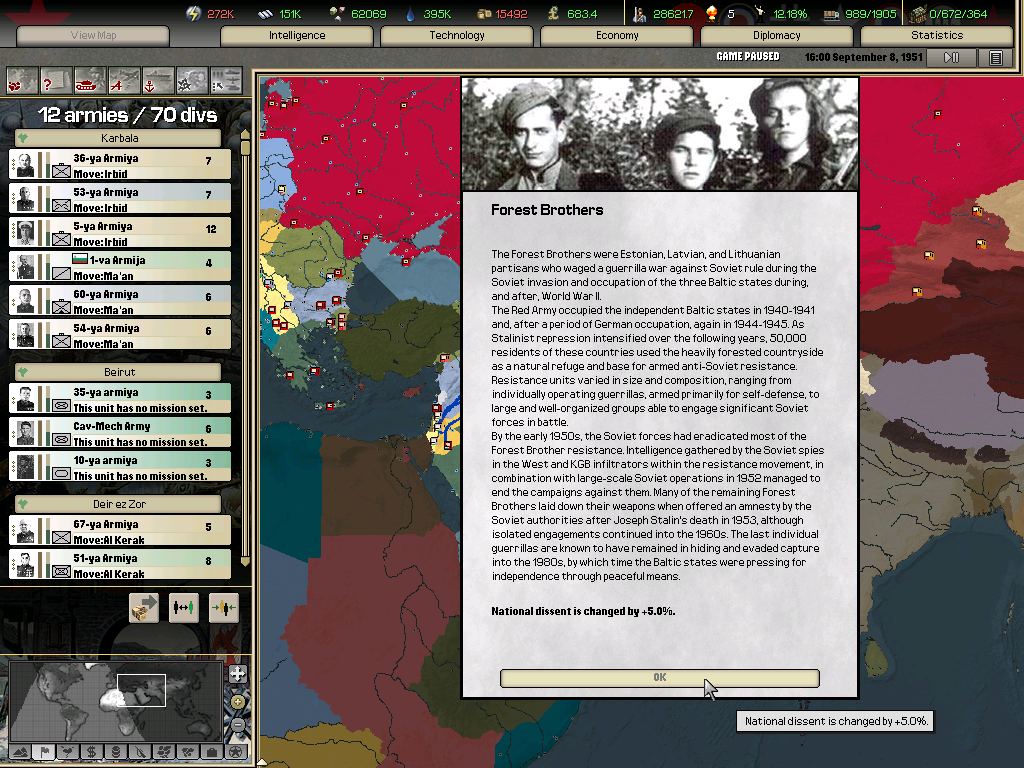Viewport: 1024px width, 768px height.
Task: Open the land units tank icon list
Action: point(90,79)
